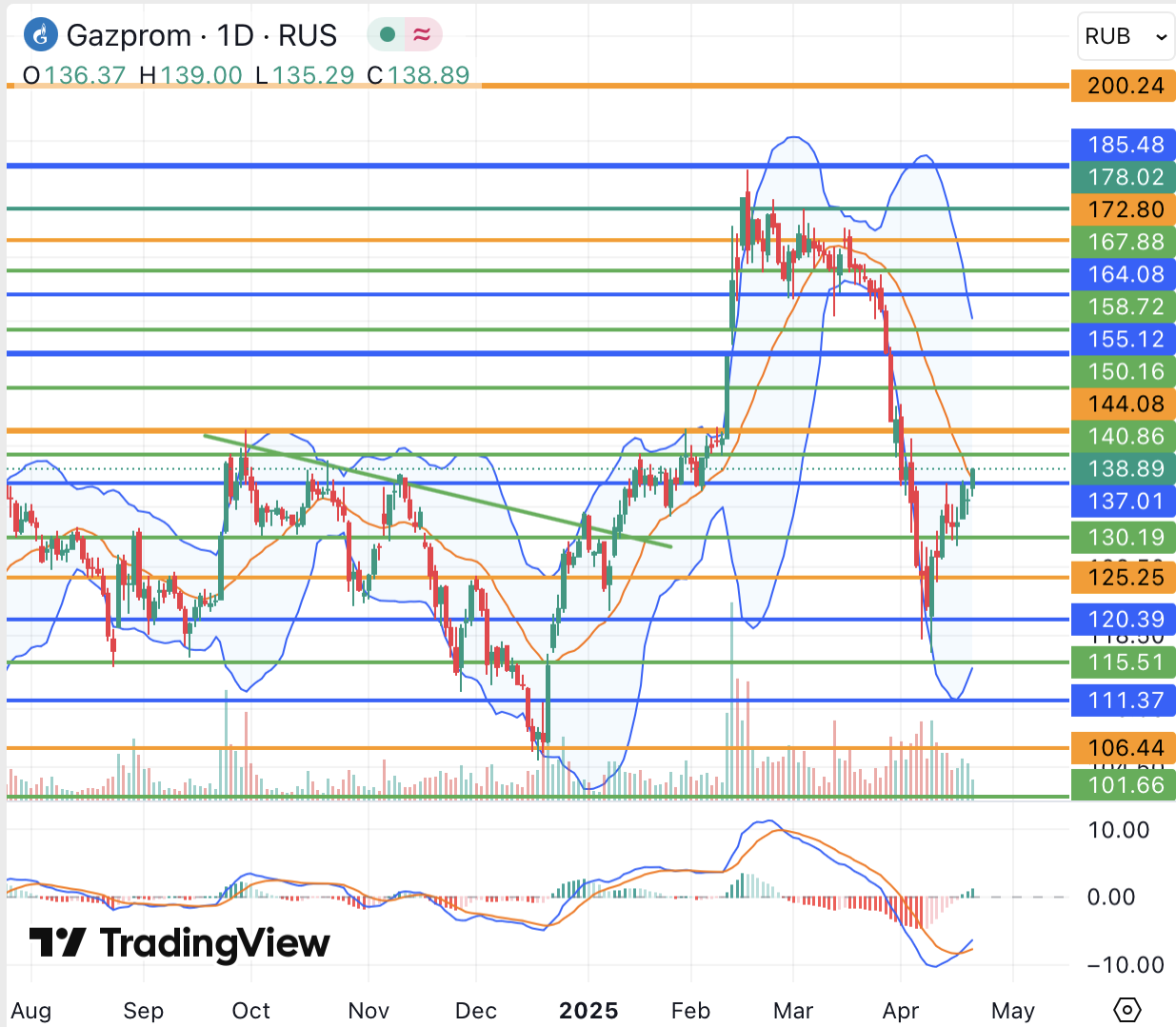Click the Gazprom logo icon
The width and height of the screenshot is (1176, 1027).
(x=40, y=35)
